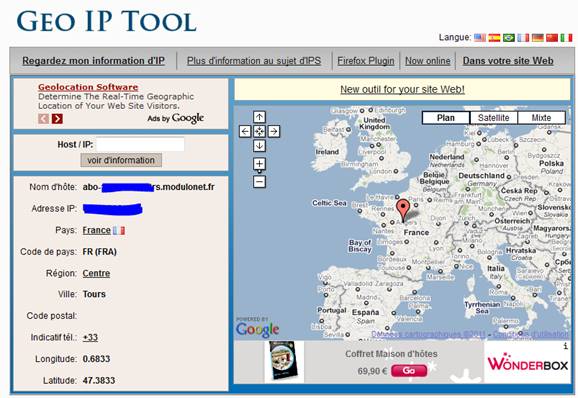This screenshot has width=578, height=398.
Task: Zoom out with the map minus button
Action: (x=260, y=181)
